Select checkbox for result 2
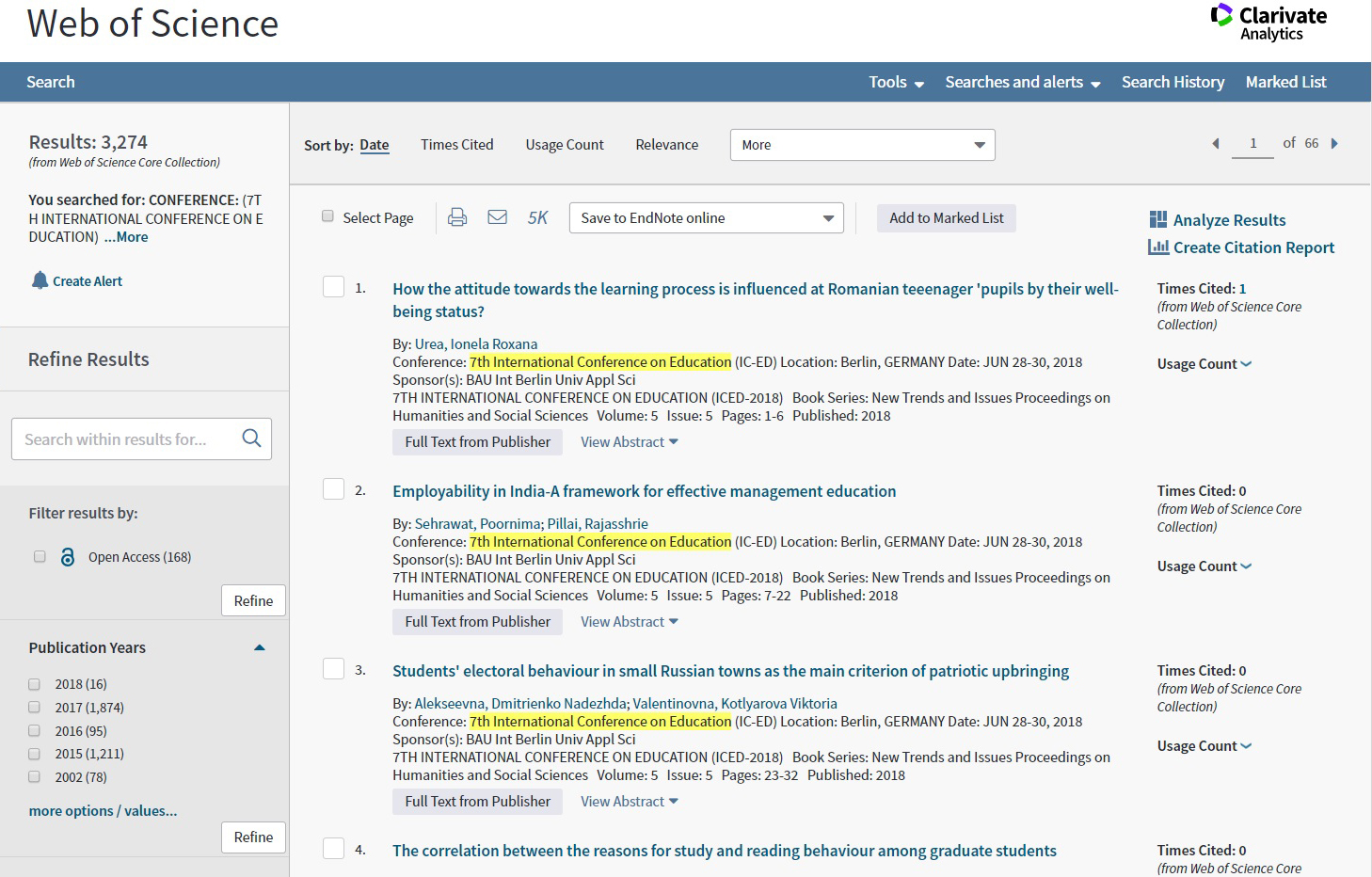 coord(333,488)
